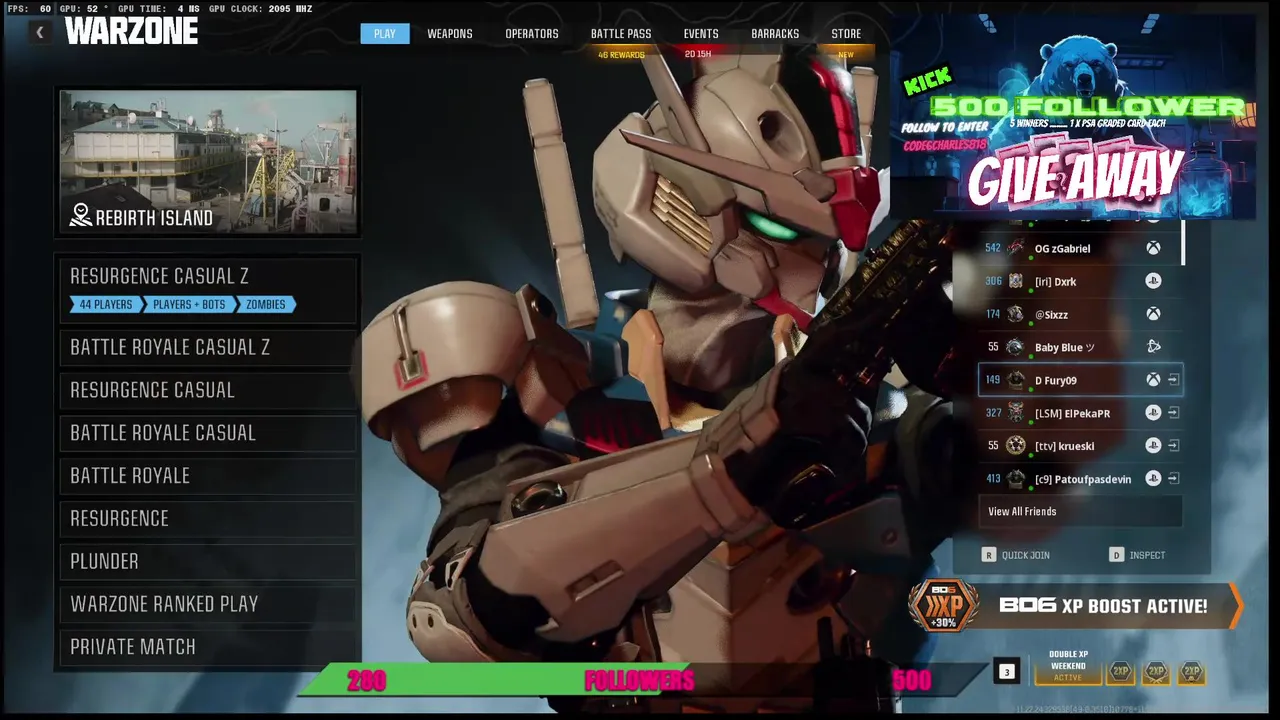
Task: Click the Battle.net icon beside Baby Blue
Action: point(1153,347)
